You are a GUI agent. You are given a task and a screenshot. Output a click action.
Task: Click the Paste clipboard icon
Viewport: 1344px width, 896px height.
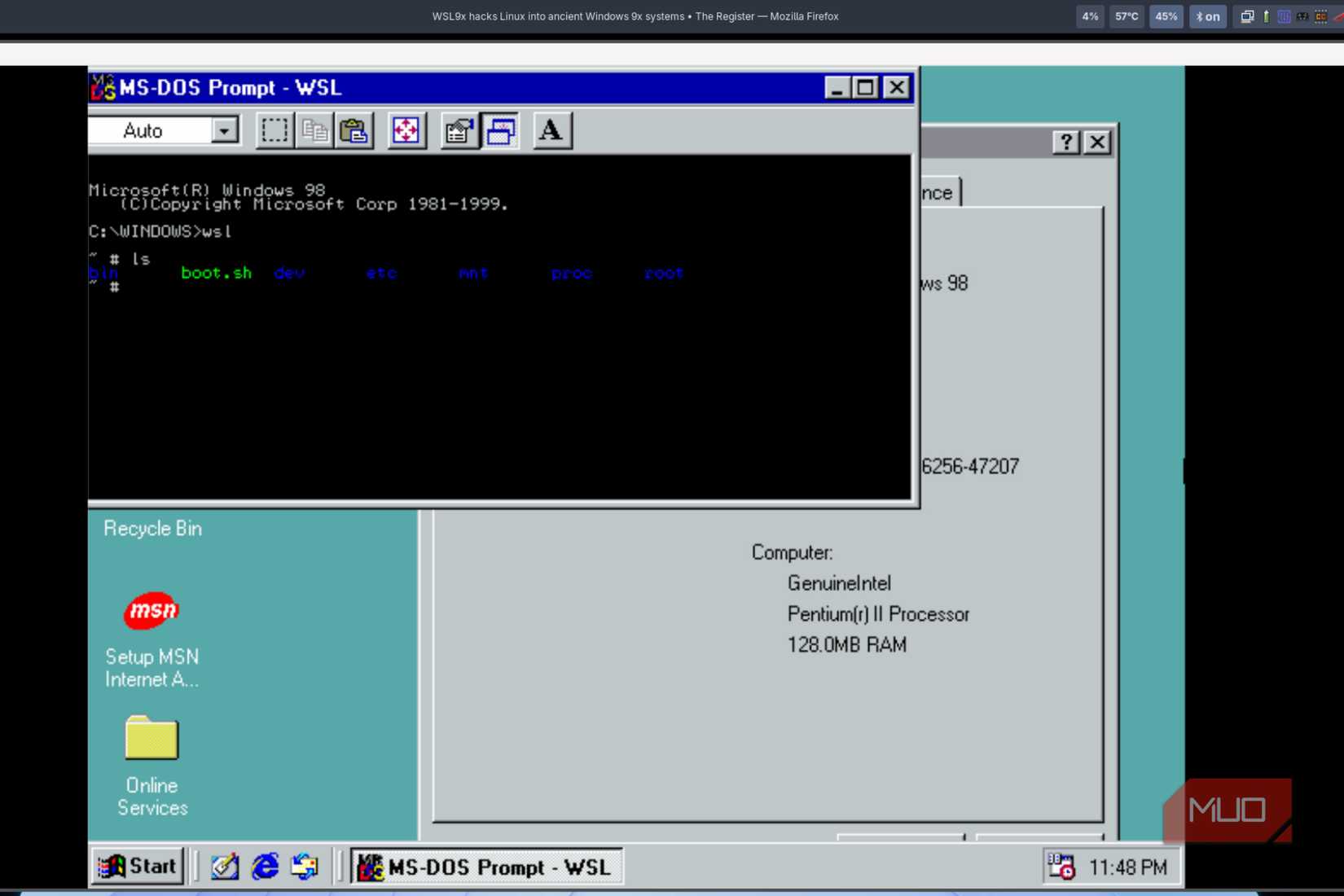[354, 130]
